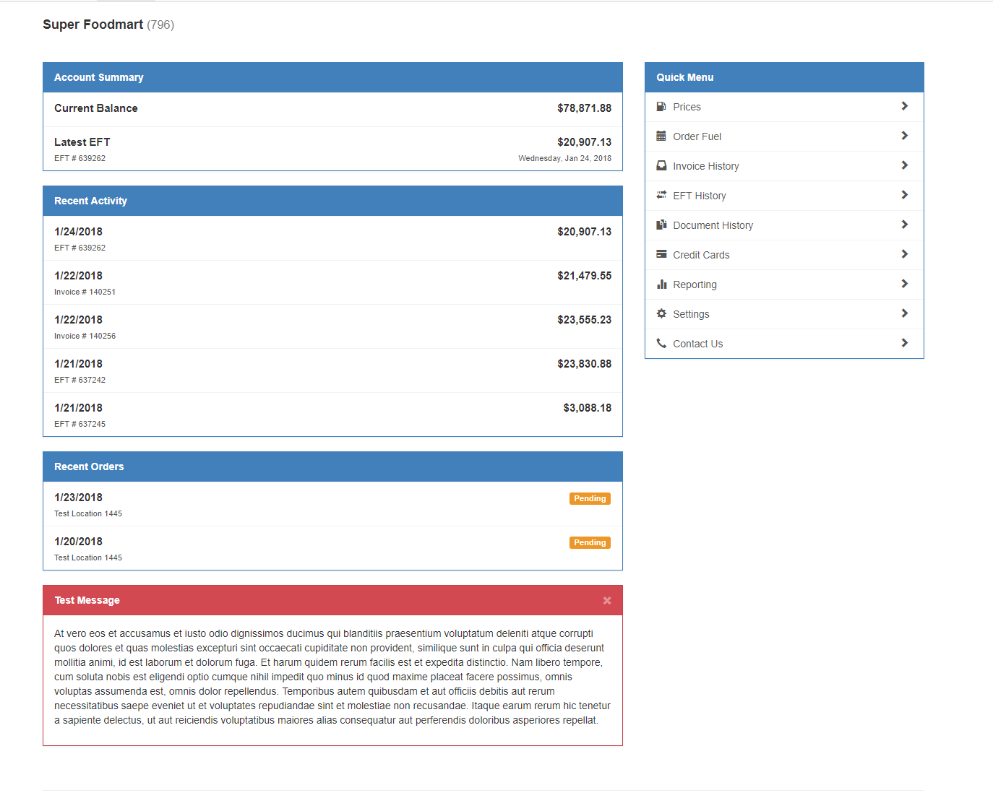Screen dimensions: 993x794
Task: Click the $23,830.88 amount
Action: coord(584,363)
